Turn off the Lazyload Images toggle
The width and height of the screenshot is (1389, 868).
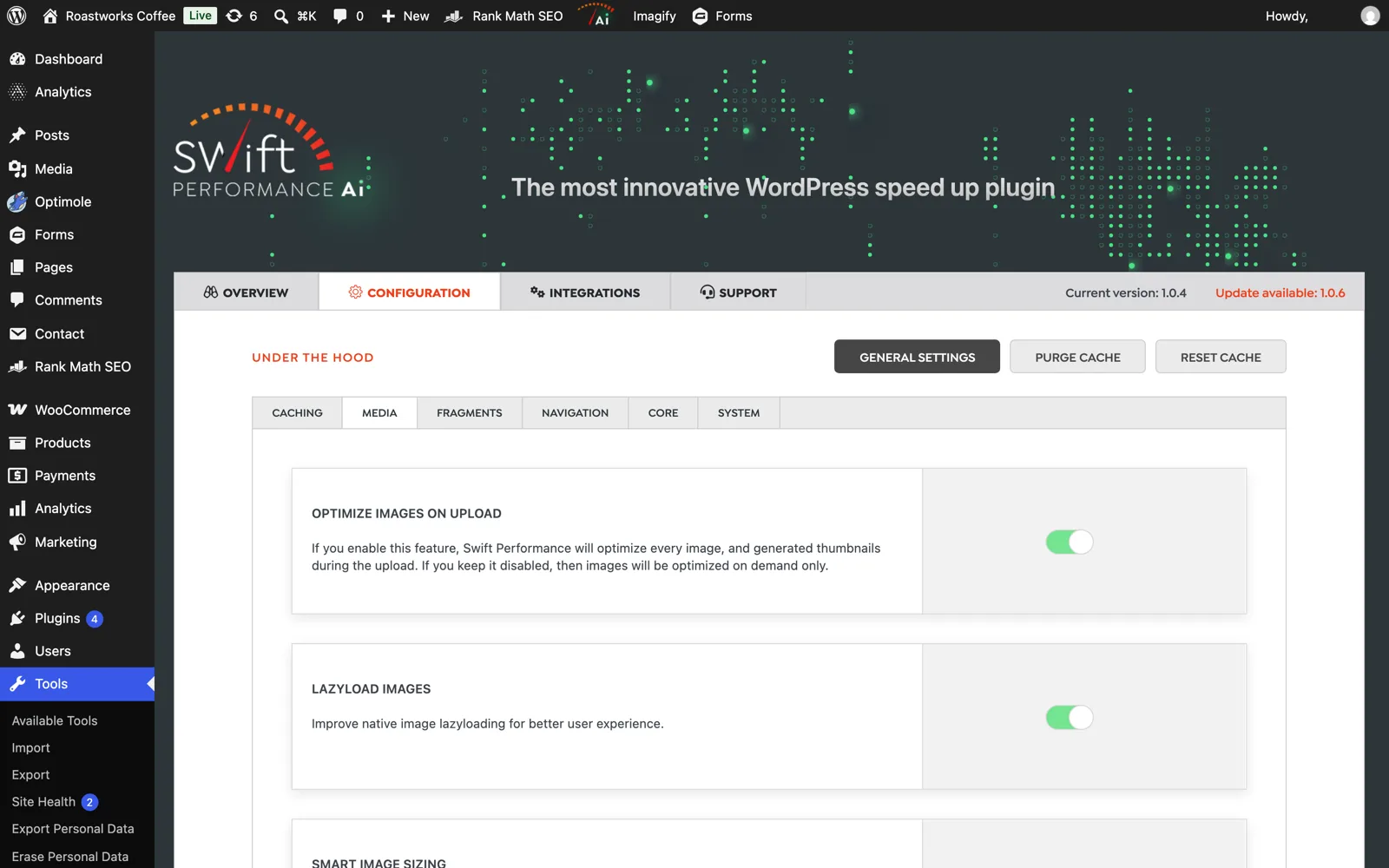tap(1069, 717)
